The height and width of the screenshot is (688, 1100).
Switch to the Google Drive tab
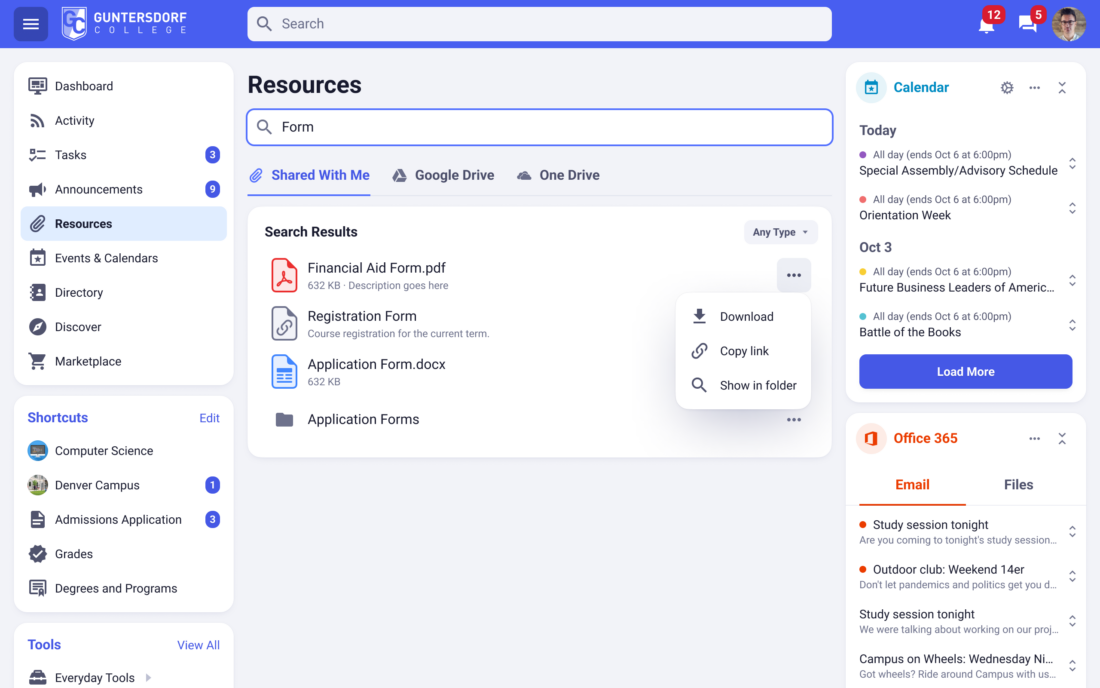pos(443,175)
